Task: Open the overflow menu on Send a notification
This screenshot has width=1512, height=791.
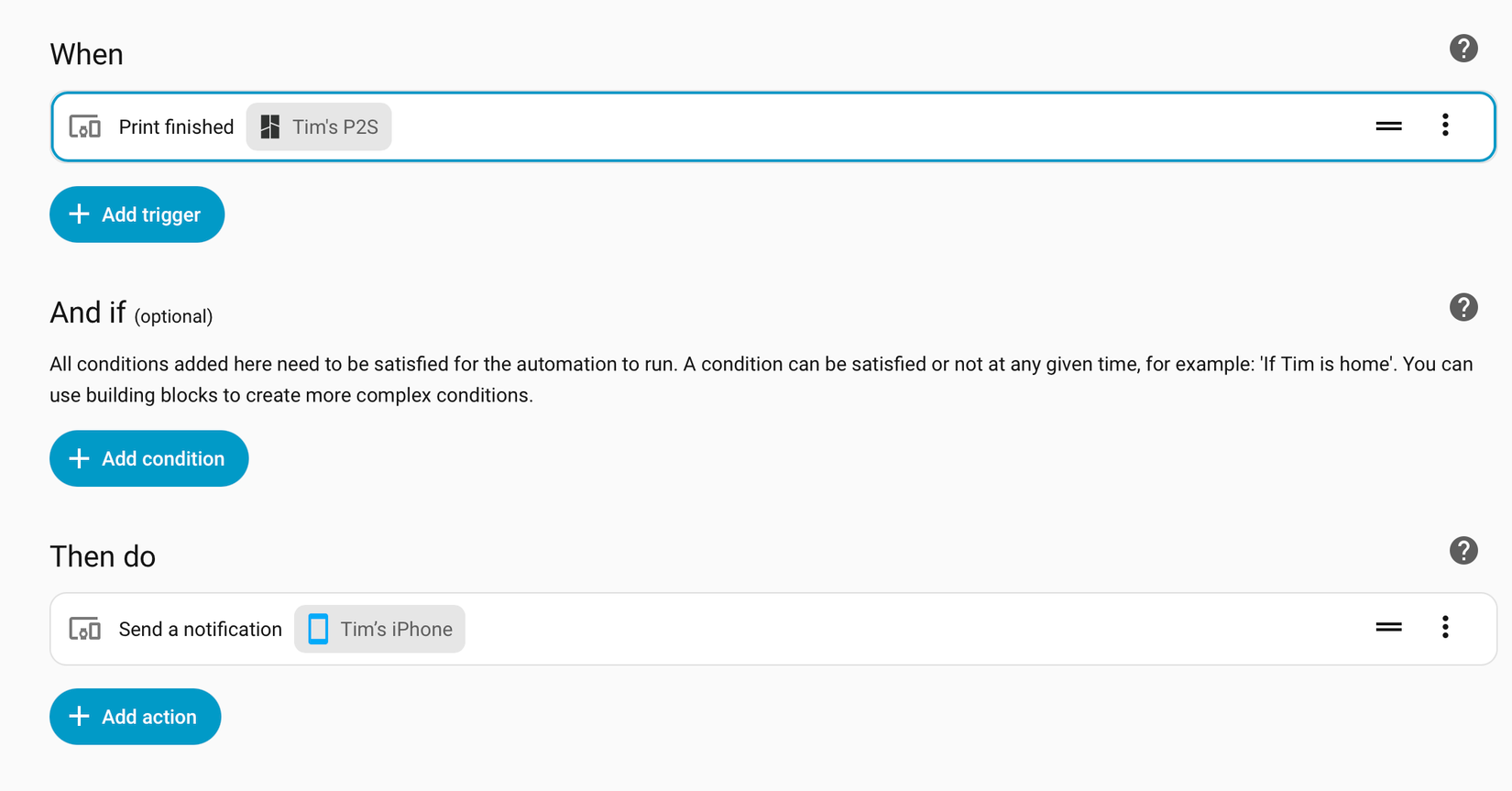Action: click(1445, 628)
